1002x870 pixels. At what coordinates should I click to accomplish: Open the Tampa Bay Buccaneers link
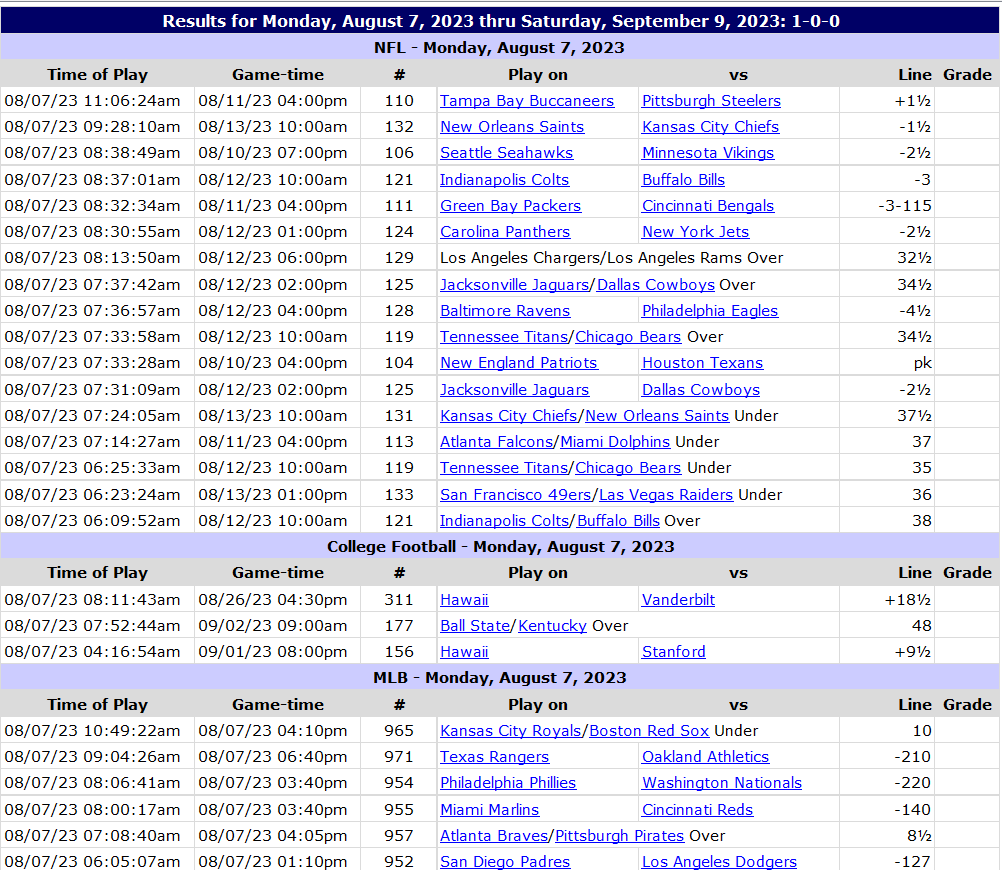click(527, 101)
